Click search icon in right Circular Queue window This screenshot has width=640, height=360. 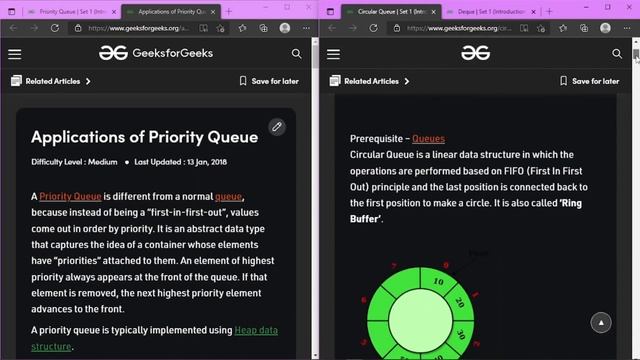pos(617,53)
